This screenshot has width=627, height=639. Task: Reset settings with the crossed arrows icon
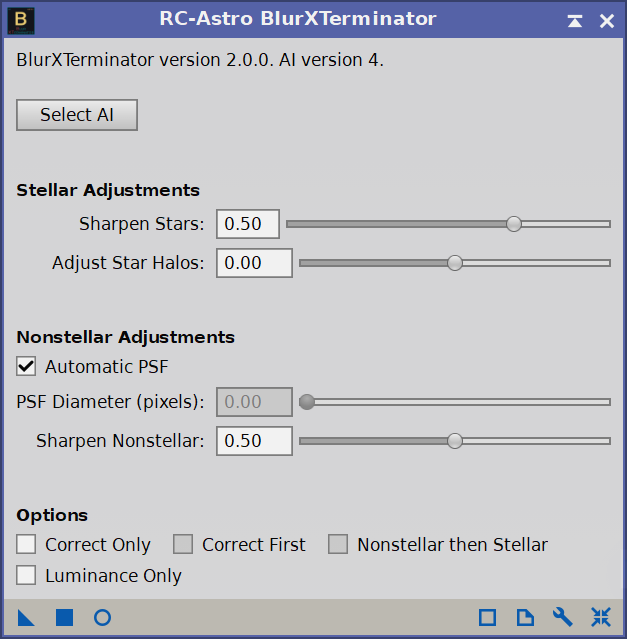[x=600, y=617]
